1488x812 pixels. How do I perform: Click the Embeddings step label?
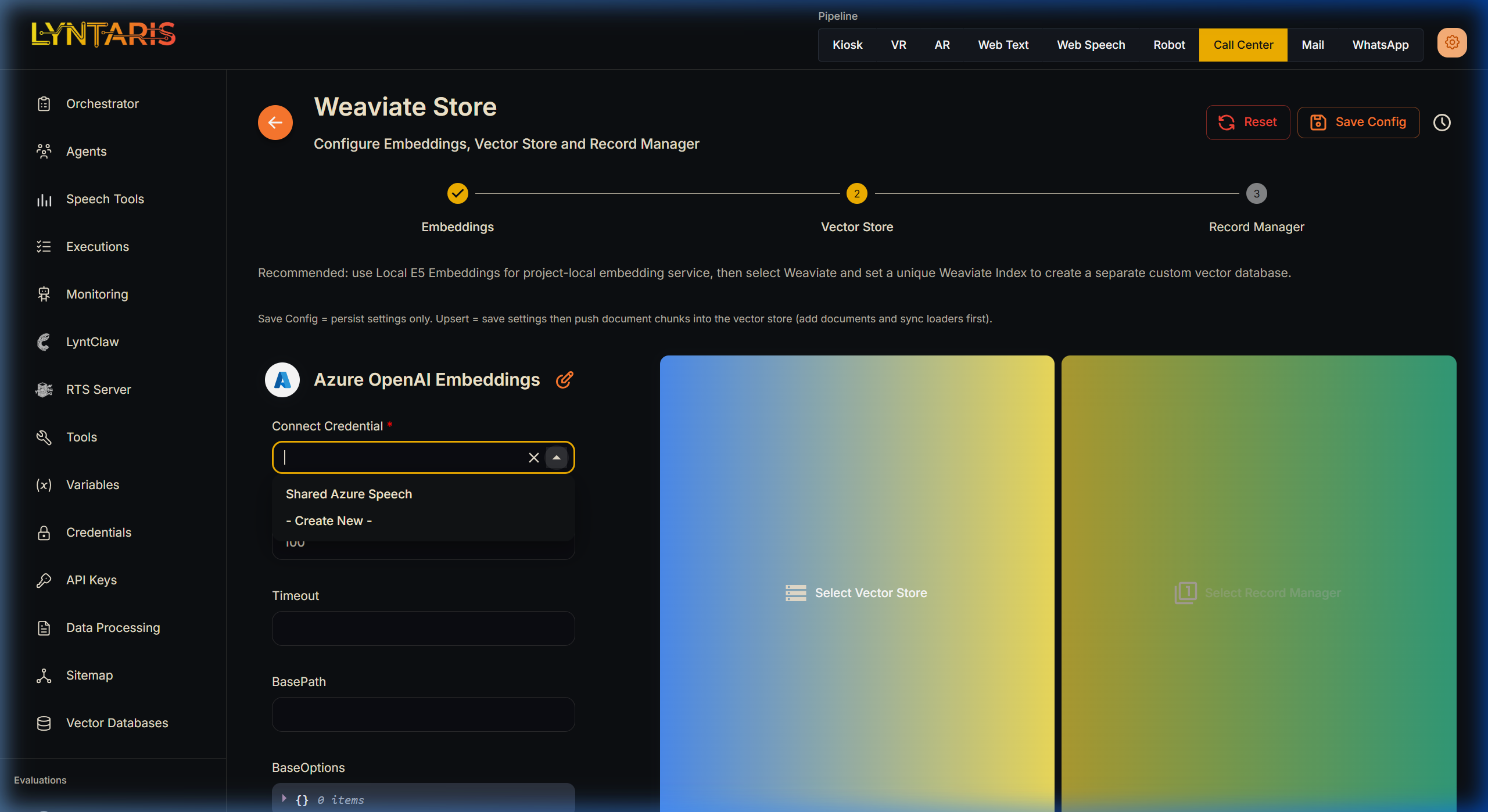coord(458,227)
